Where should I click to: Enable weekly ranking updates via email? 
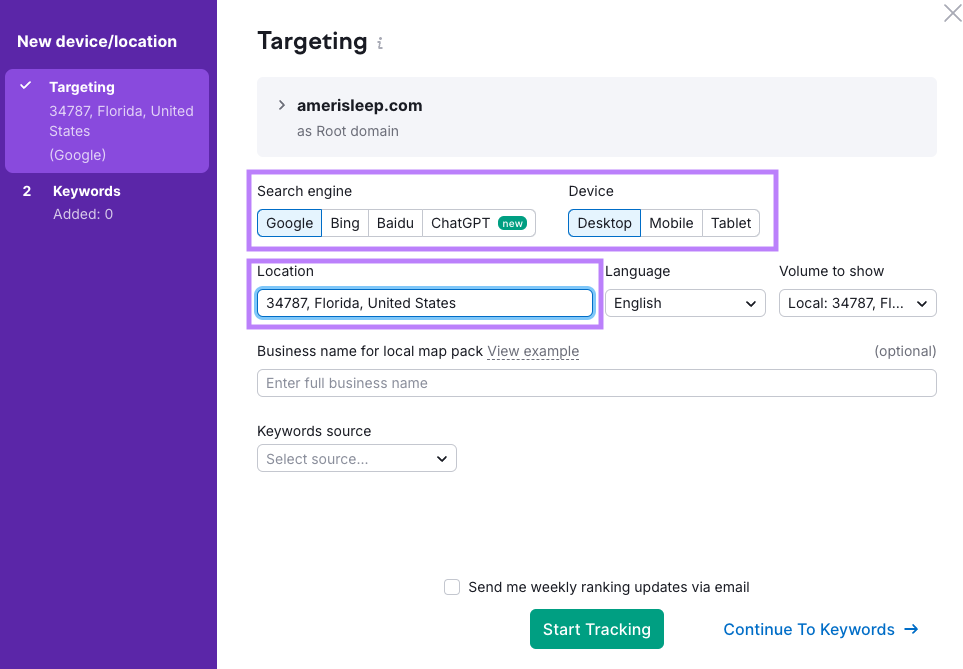coord(452,587)
